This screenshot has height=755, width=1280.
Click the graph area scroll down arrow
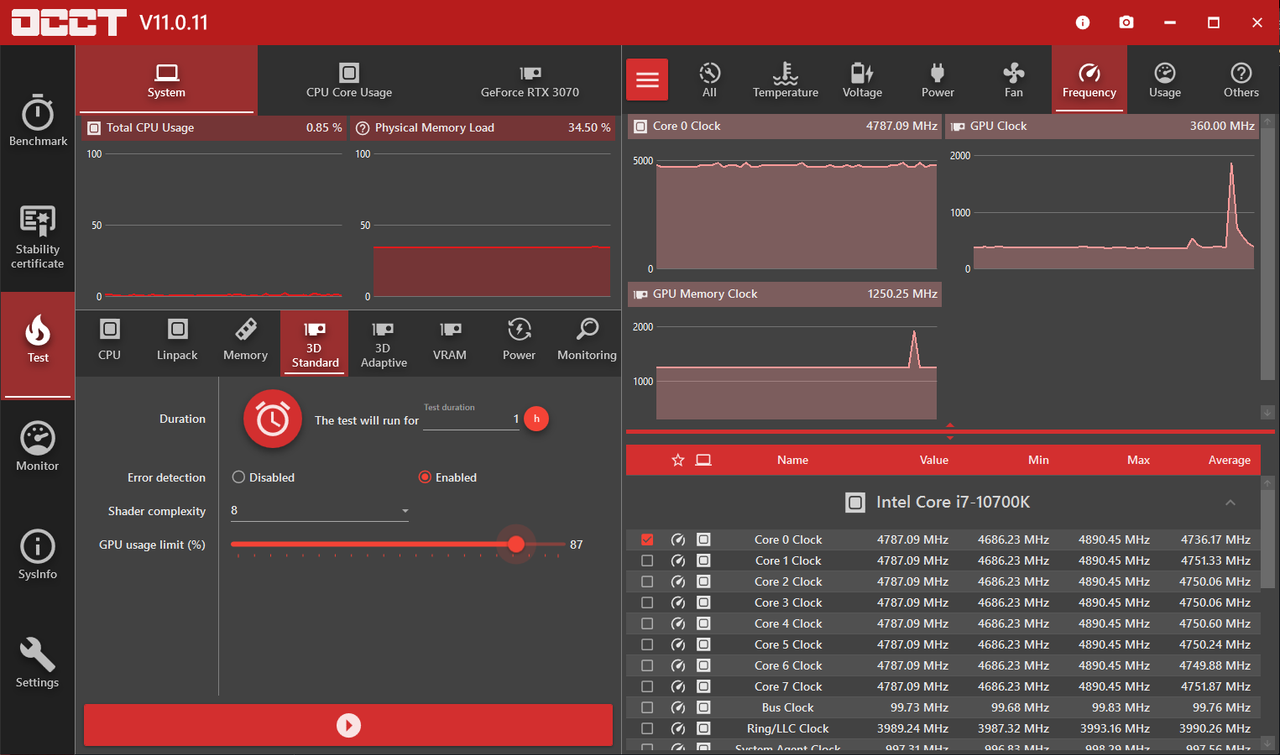(1268, 412)
